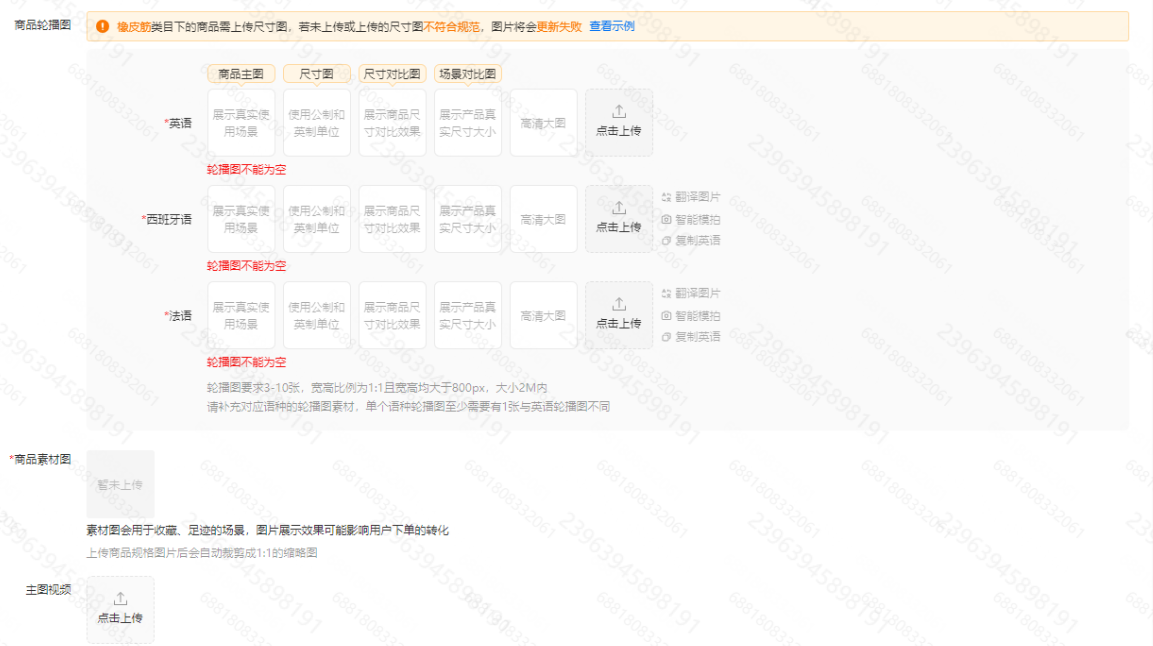The height and width of the screenshot is (646, 1153).
Task: Click the 展示真实使用场景 slot in the 法语 row
Action: click(241, 315)
